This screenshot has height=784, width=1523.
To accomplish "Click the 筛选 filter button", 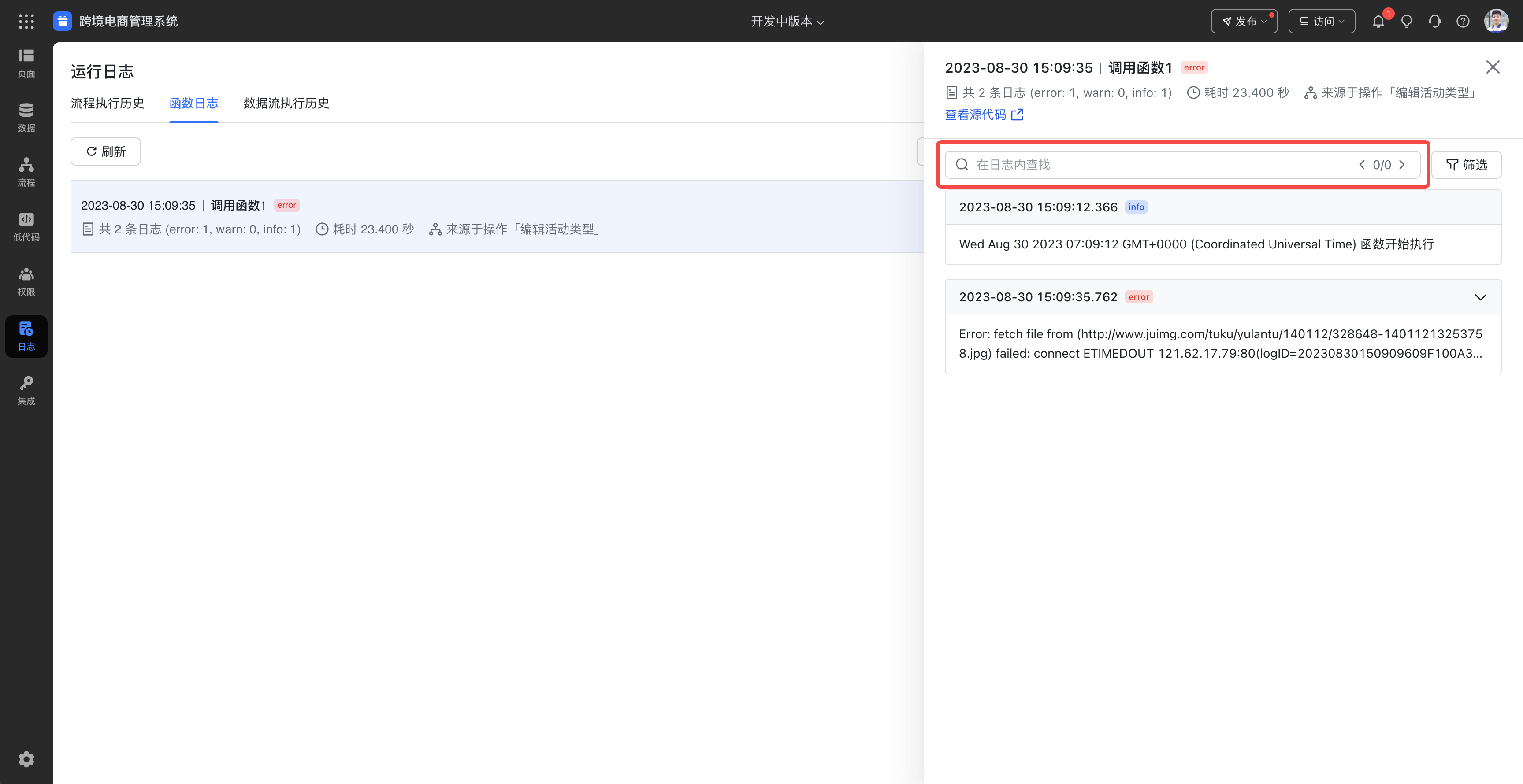I will 1466,165.
